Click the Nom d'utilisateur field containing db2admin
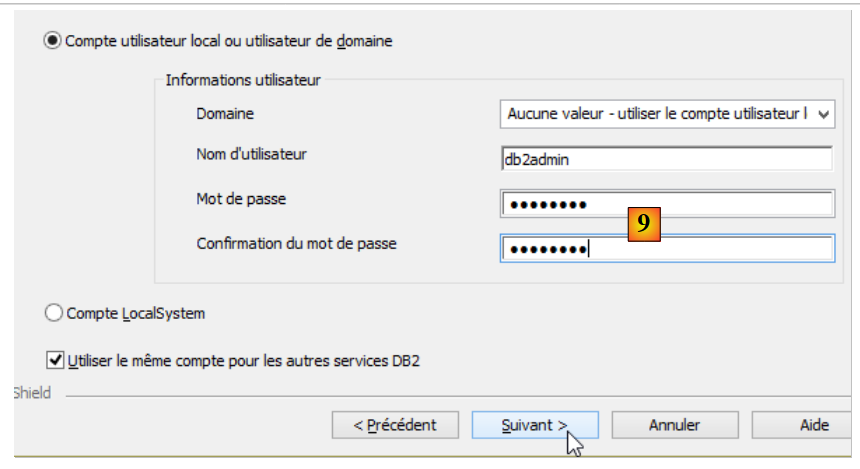The height and width of the screenshot is (469, 860). (667, 159)
